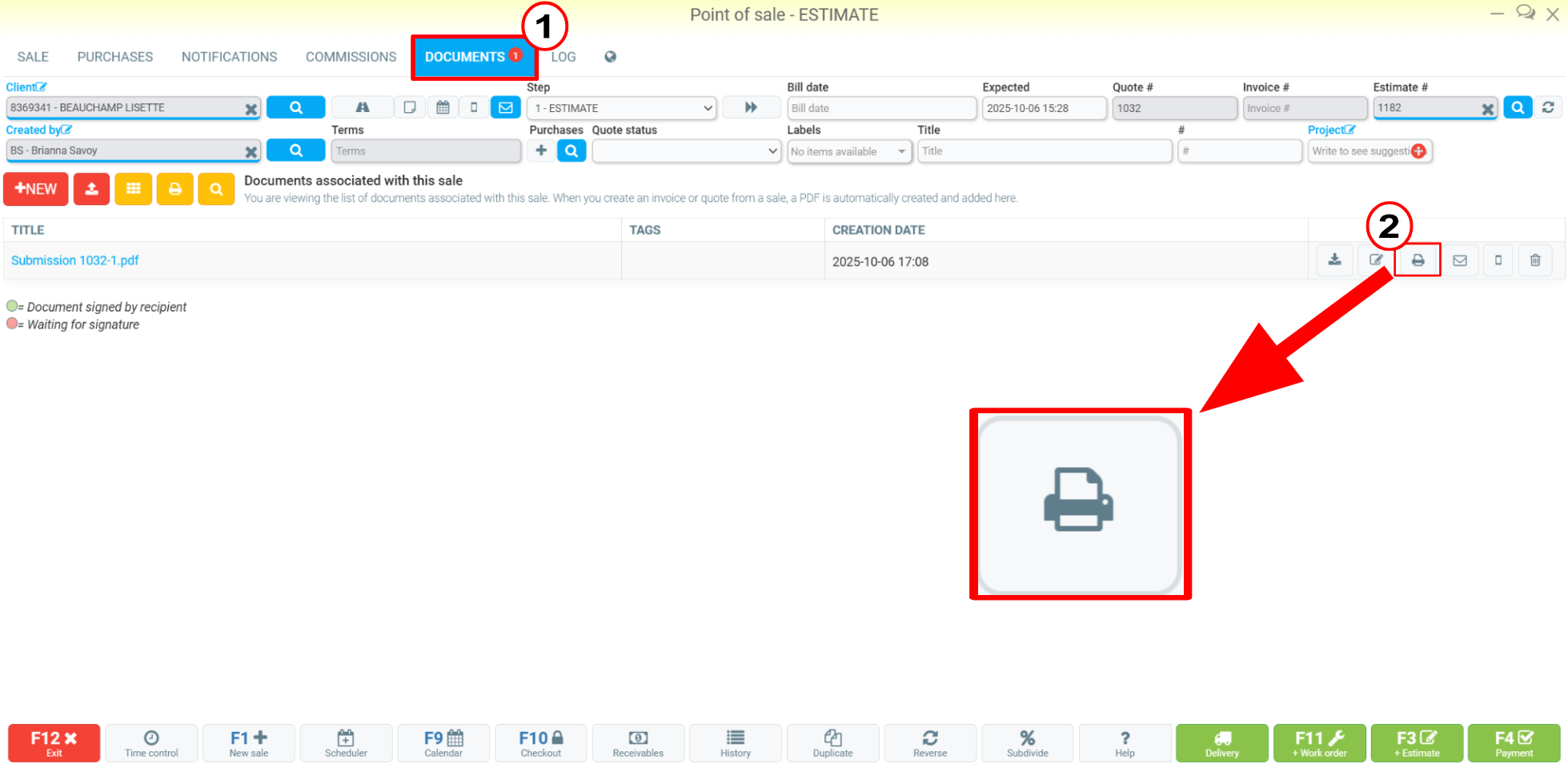Screen dimensions: 1568x768
Task: Click the mobile icon in client toolbar
Action: pos(474,107)
